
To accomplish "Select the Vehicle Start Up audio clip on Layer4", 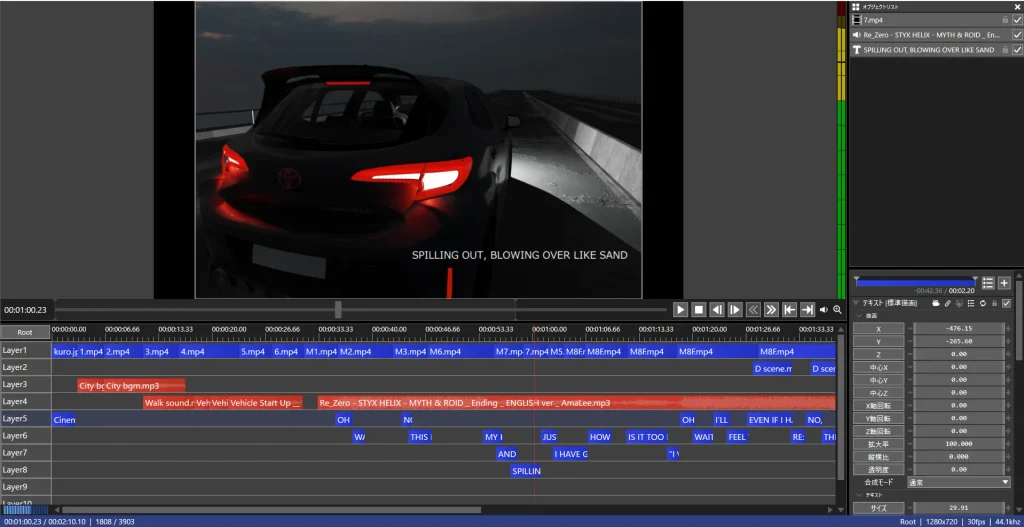I will coord(266,403).
